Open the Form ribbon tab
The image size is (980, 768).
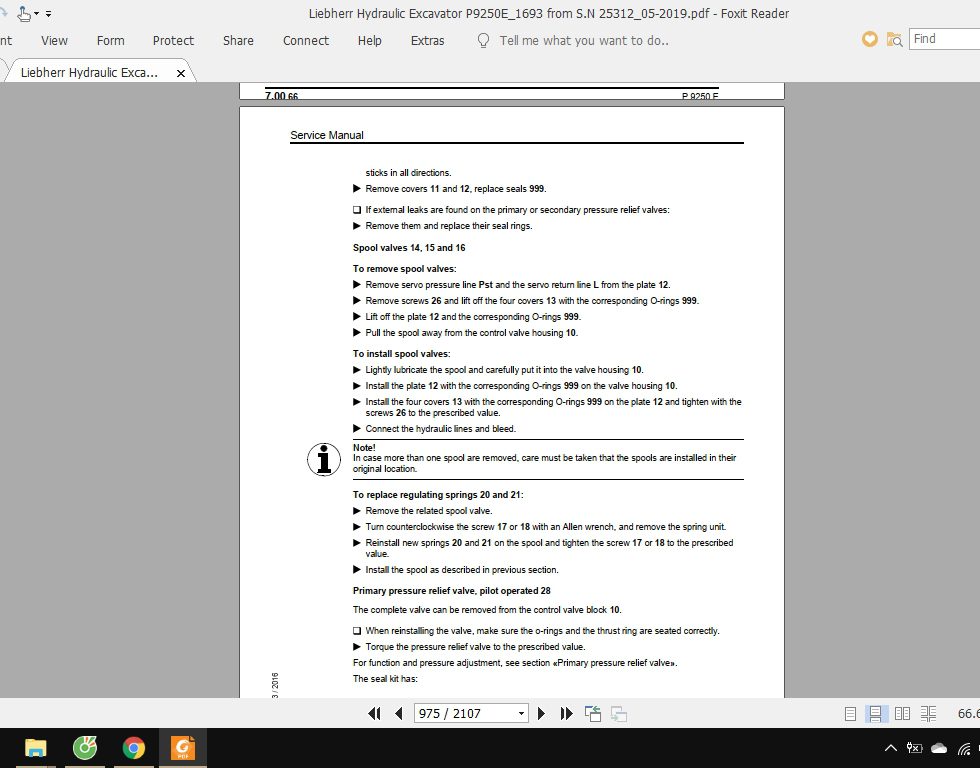(x=111, y=41)
